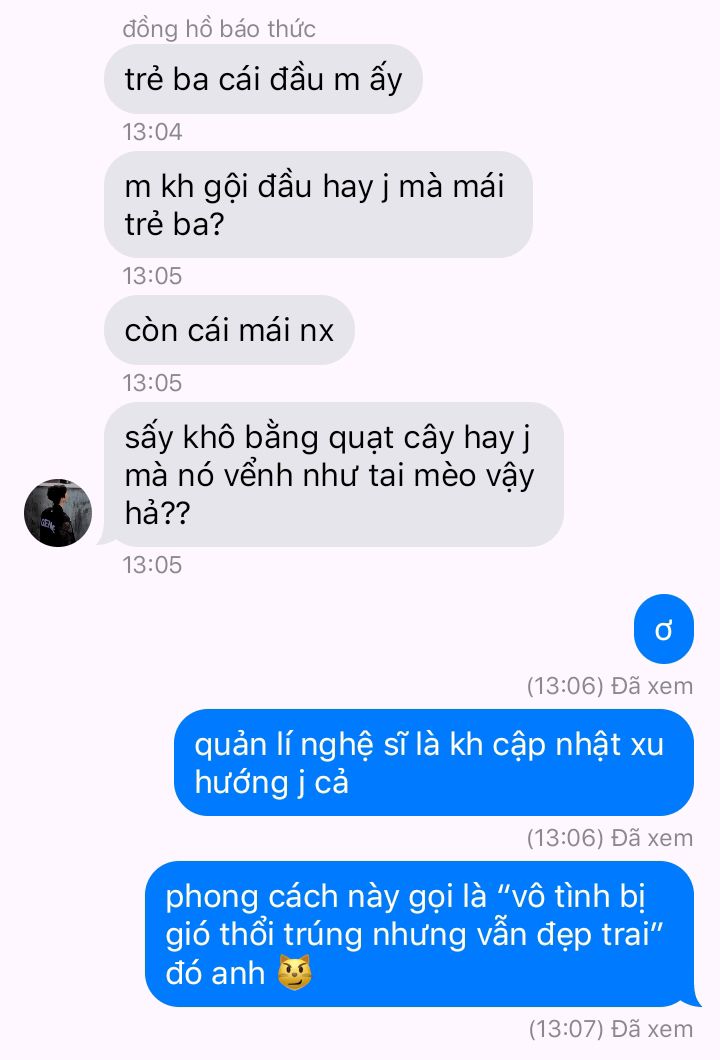Tap 'Đã xem' receipt beside 13:07
Screen dimensions: 720x1060
652,1029
